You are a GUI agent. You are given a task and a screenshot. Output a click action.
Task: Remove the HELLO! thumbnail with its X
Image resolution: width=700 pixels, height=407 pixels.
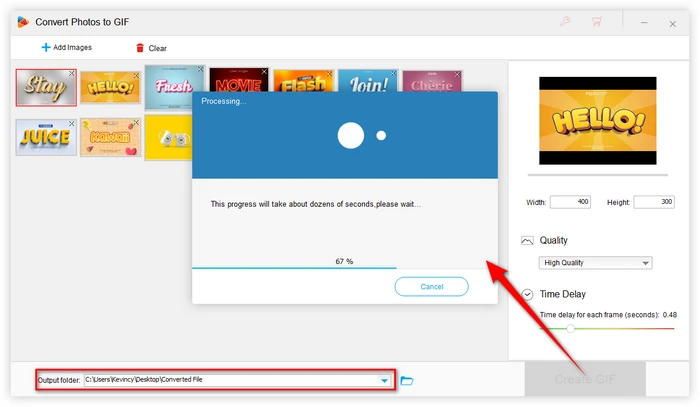click(x=136, y=76)
